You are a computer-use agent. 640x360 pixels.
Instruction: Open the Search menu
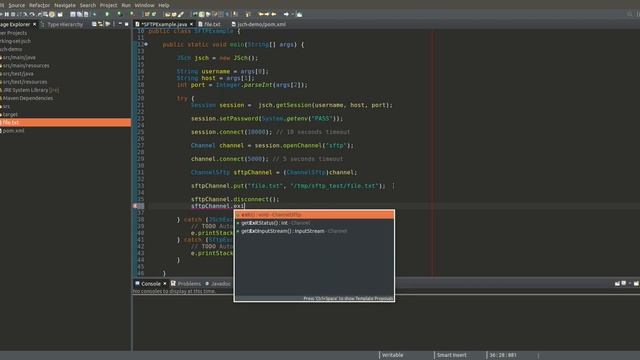(88, 5)
